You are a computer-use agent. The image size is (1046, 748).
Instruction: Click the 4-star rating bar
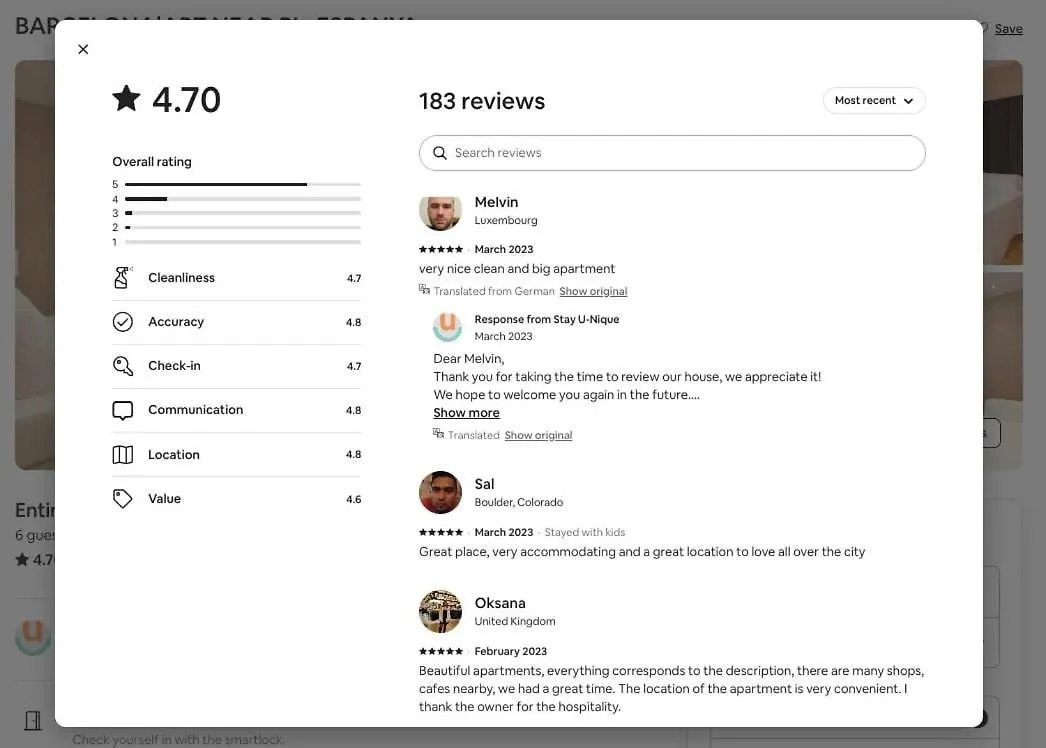click(x=243, y=199)
